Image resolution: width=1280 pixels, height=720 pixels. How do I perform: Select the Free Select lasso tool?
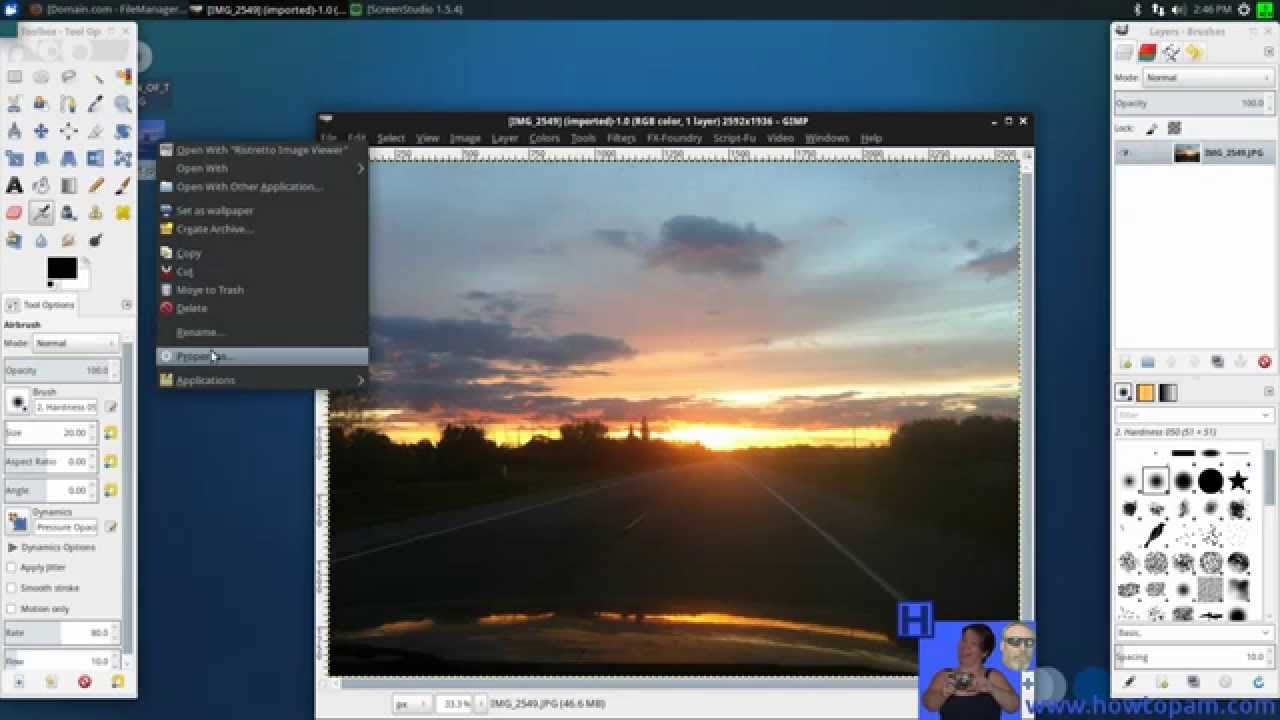(68, 77)
